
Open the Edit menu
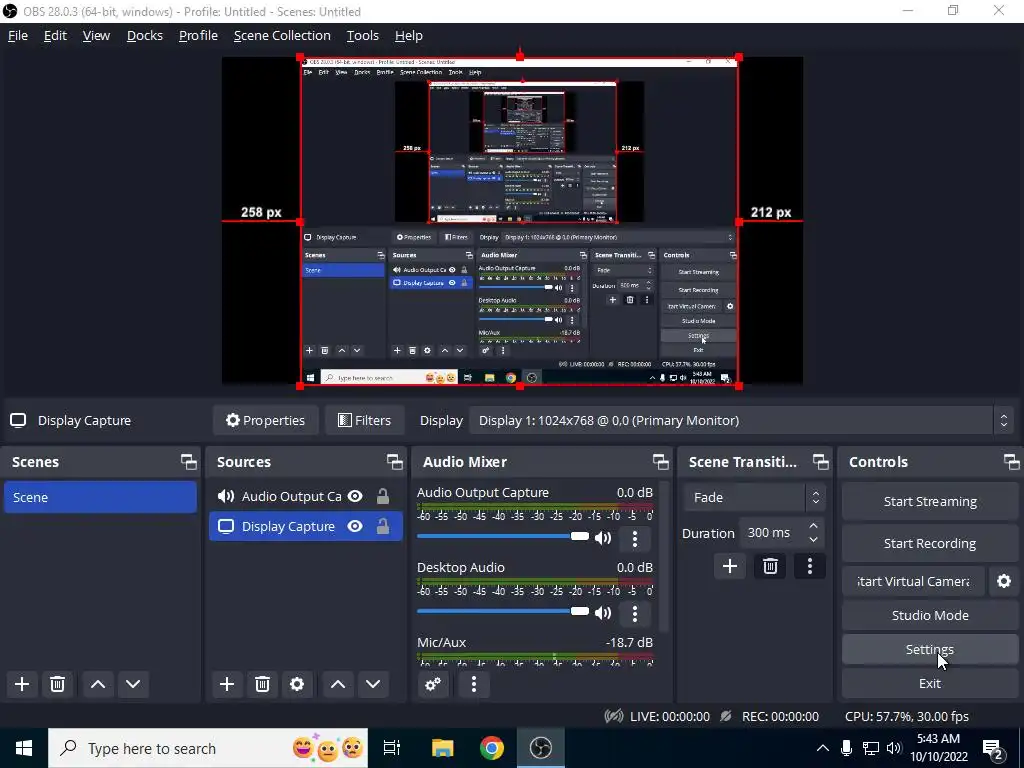click(55, 35)
